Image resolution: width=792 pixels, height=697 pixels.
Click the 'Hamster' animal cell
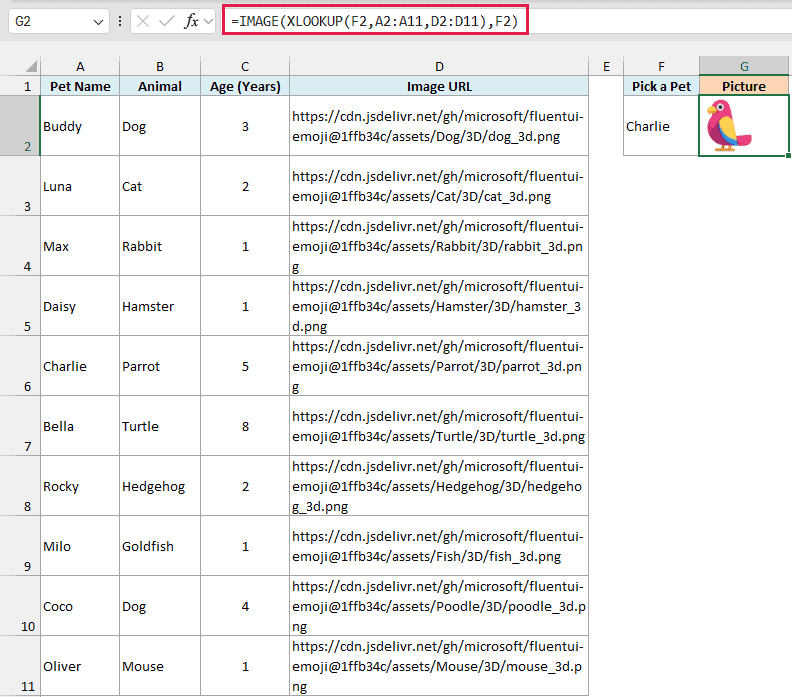160,306
